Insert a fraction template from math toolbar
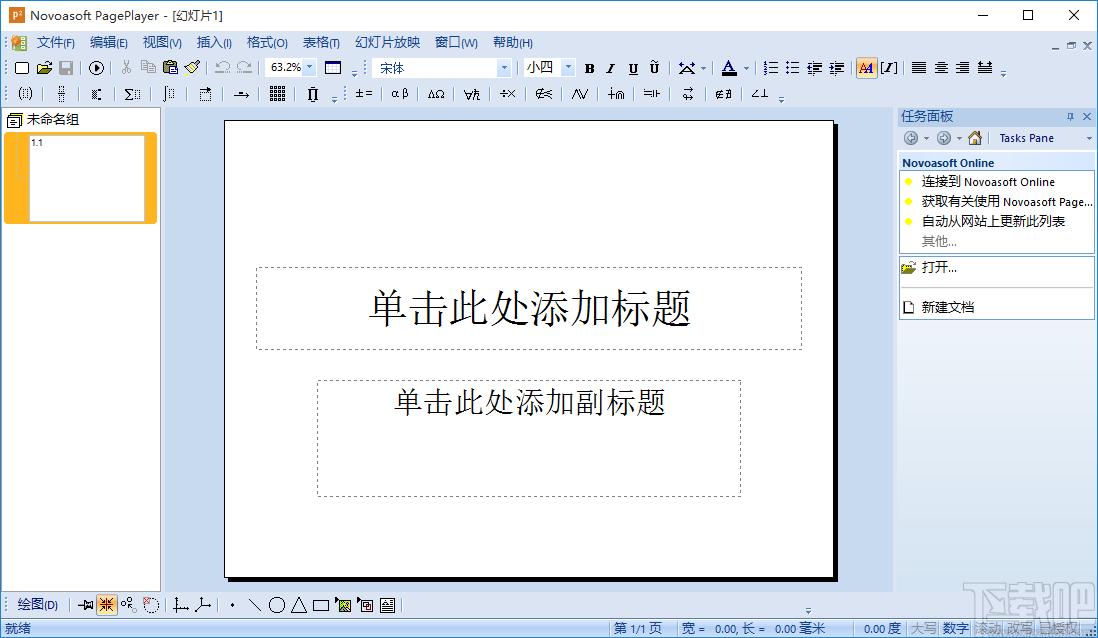This screenshot has height=638, width=1098. pyautogui.click(x=61, y=94)
